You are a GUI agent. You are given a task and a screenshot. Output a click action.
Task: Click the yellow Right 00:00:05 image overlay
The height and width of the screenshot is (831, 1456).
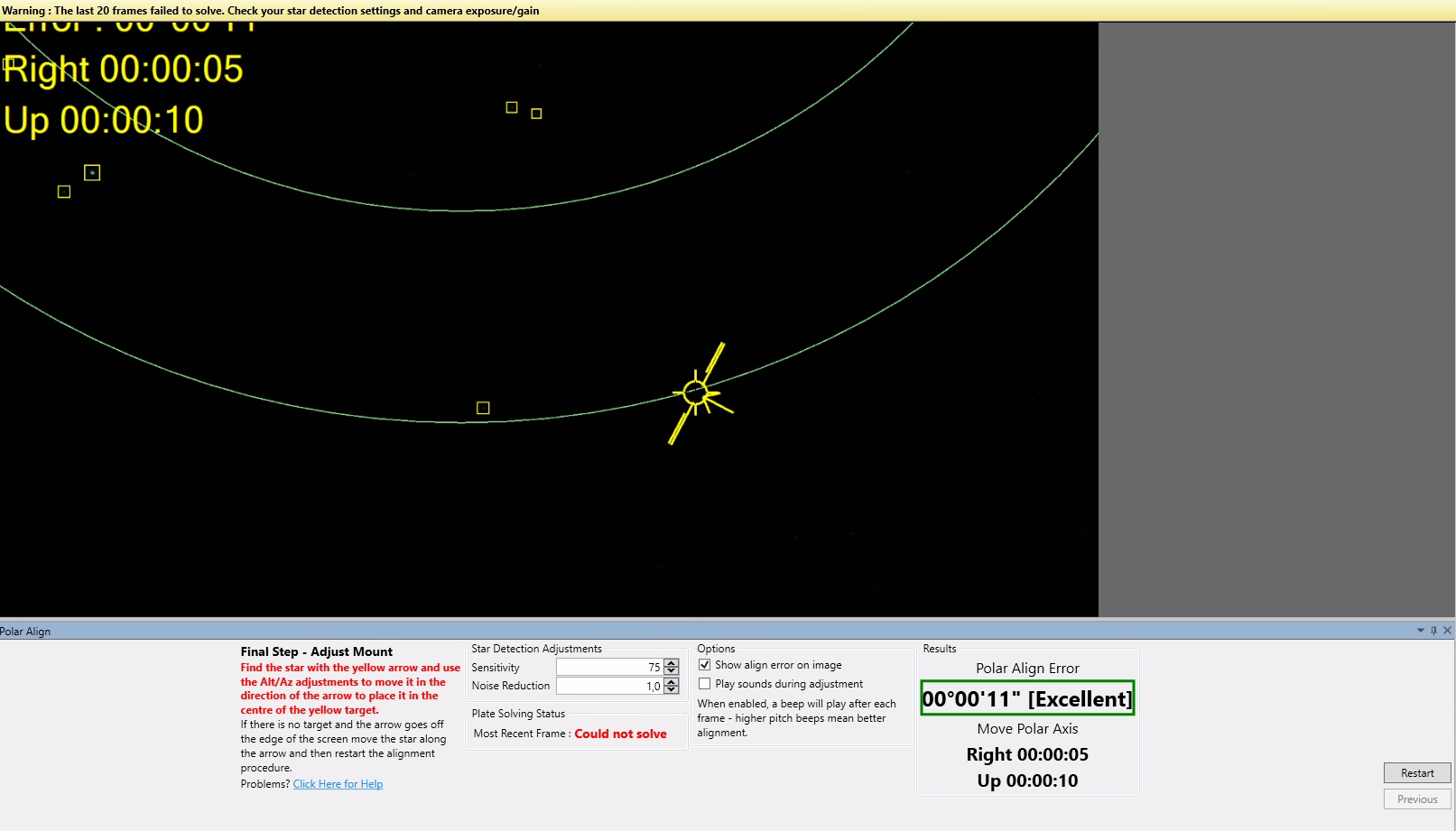tap(124, 69)
